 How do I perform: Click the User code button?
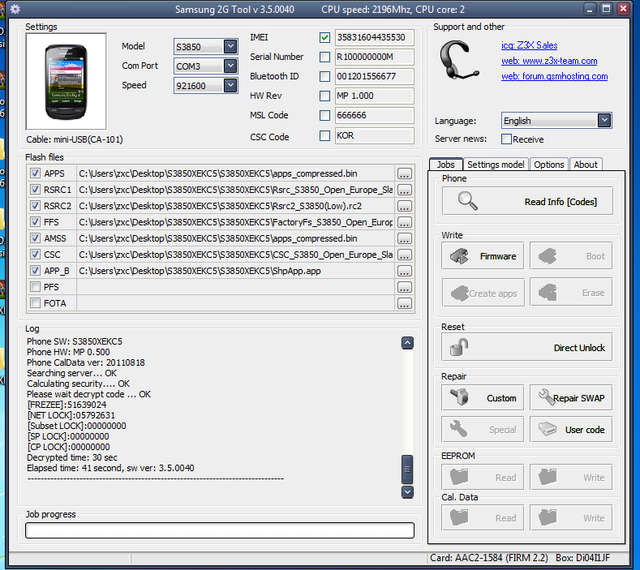(x=571, y=429)
